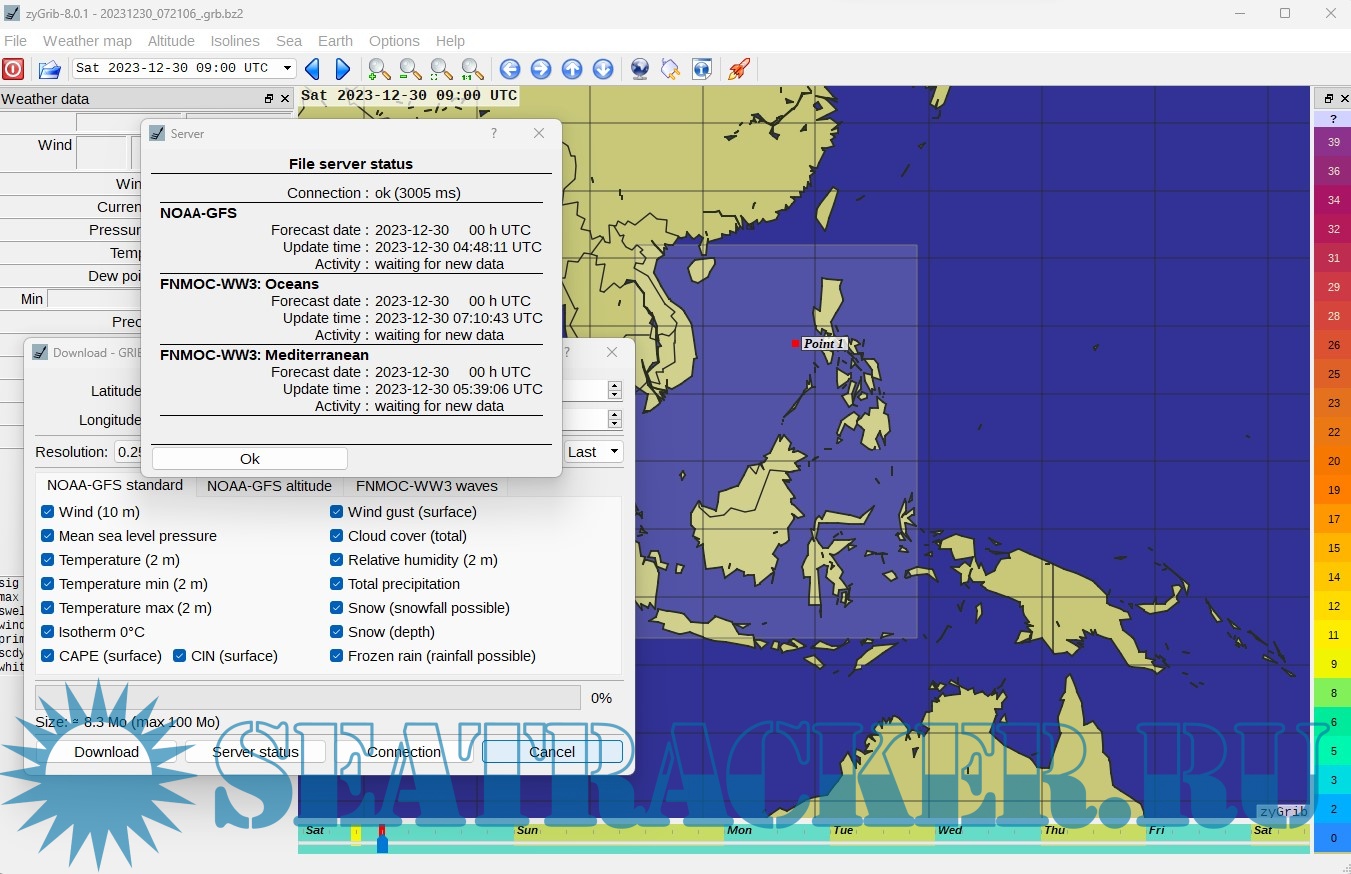Click the globe download icon in toolbar

click(640, 69)
